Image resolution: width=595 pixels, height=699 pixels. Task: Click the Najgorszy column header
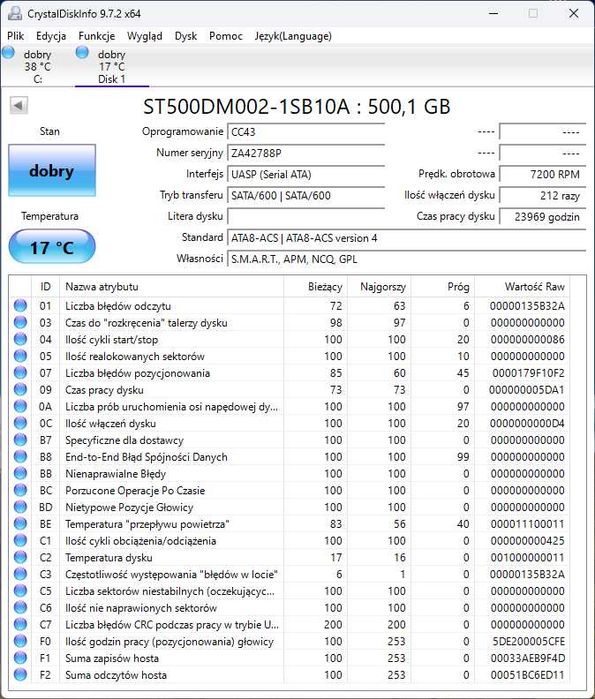point(379,287)
